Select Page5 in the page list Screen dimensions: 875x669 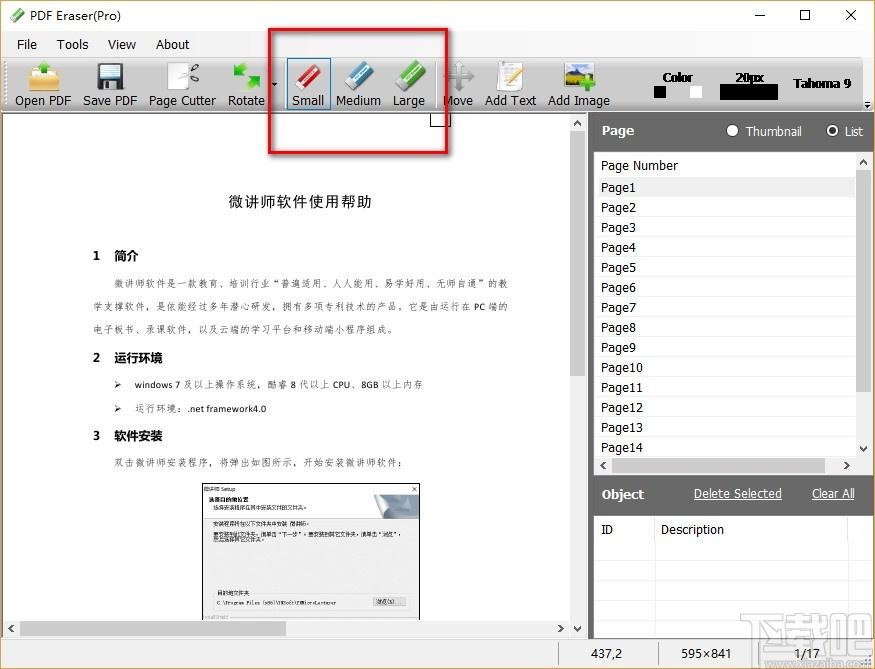tap(727, 268)
